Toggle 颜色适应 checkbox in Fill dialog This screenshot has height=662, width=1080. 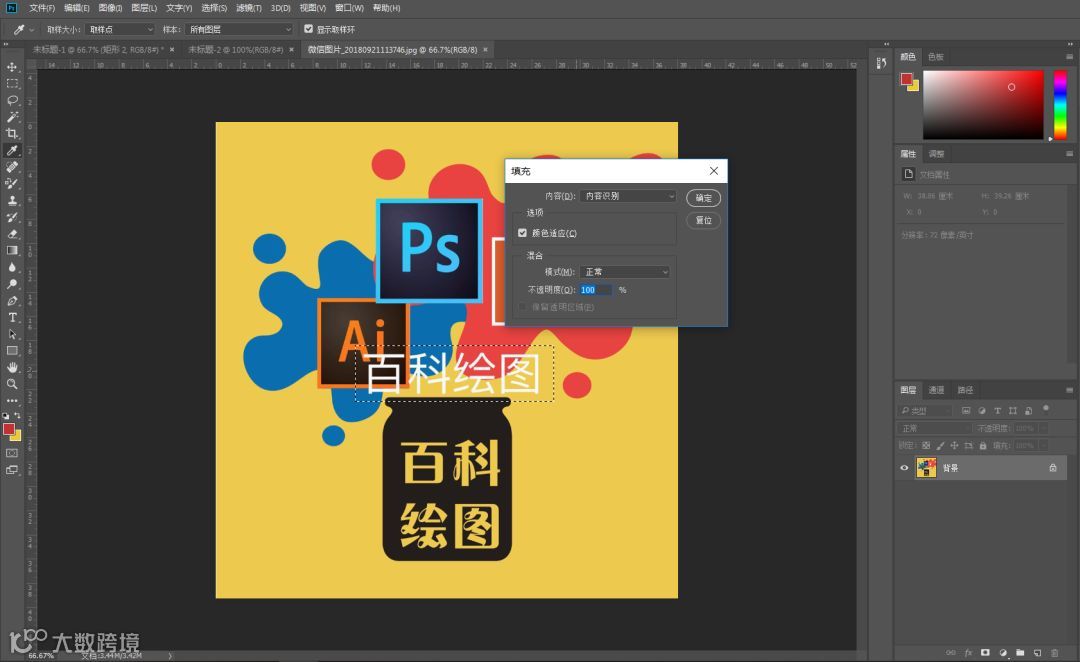(x=522, y=233)
